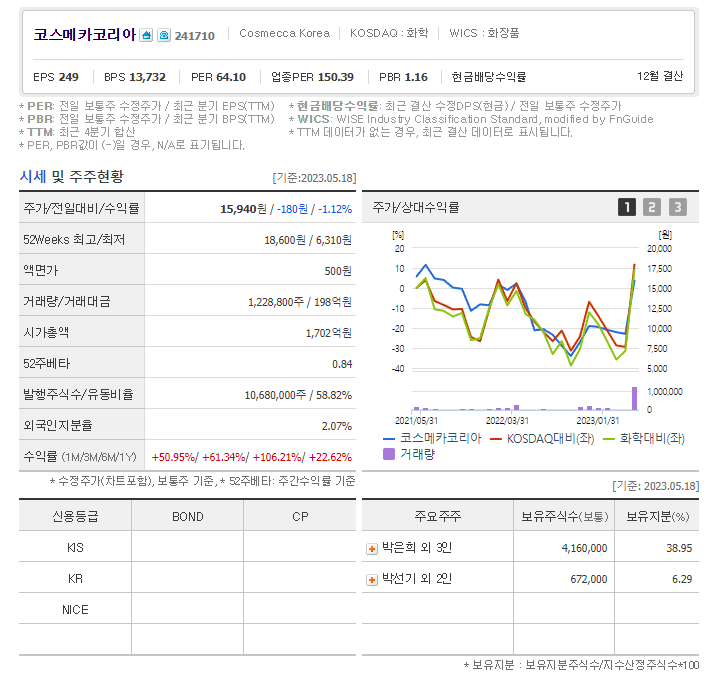The image size is (712, 677).
Task: Click the 업종PER 150.39 value
Action: (312, 77)
